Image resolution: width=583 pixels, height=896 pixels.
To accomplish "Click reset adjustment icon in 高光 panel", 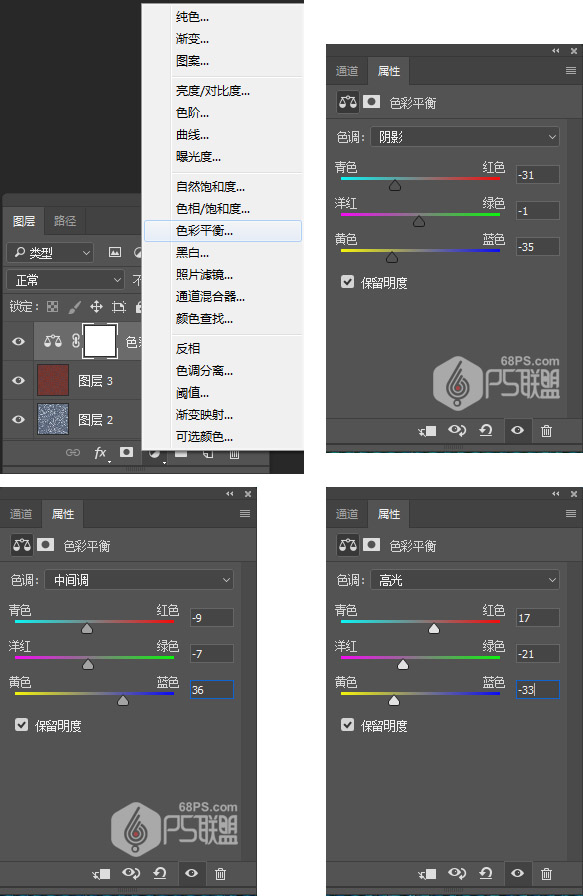I will [486, 873].
